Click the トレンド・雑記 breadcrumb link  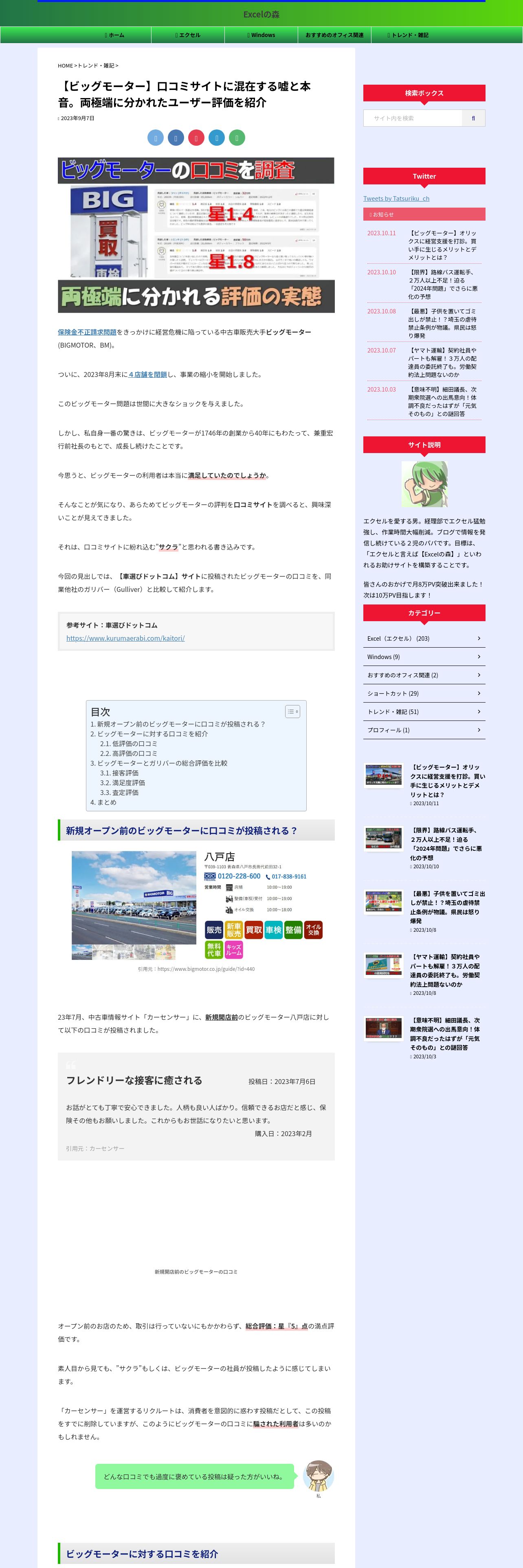96,66
